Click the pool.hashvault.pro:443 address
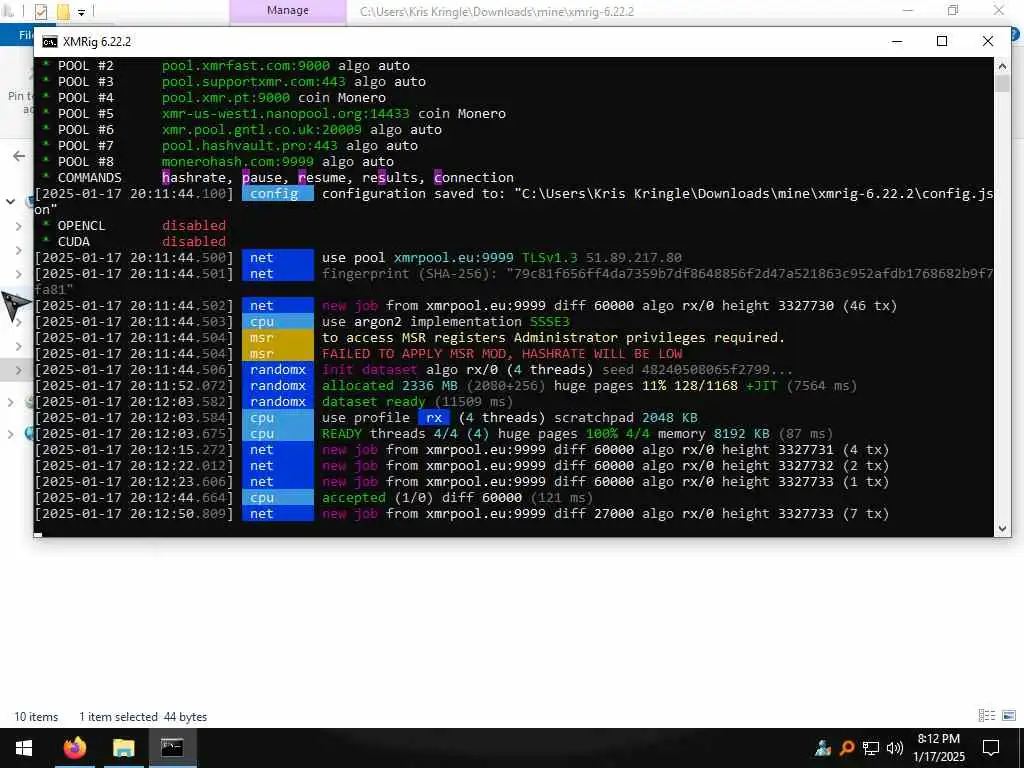 point(249,146)
